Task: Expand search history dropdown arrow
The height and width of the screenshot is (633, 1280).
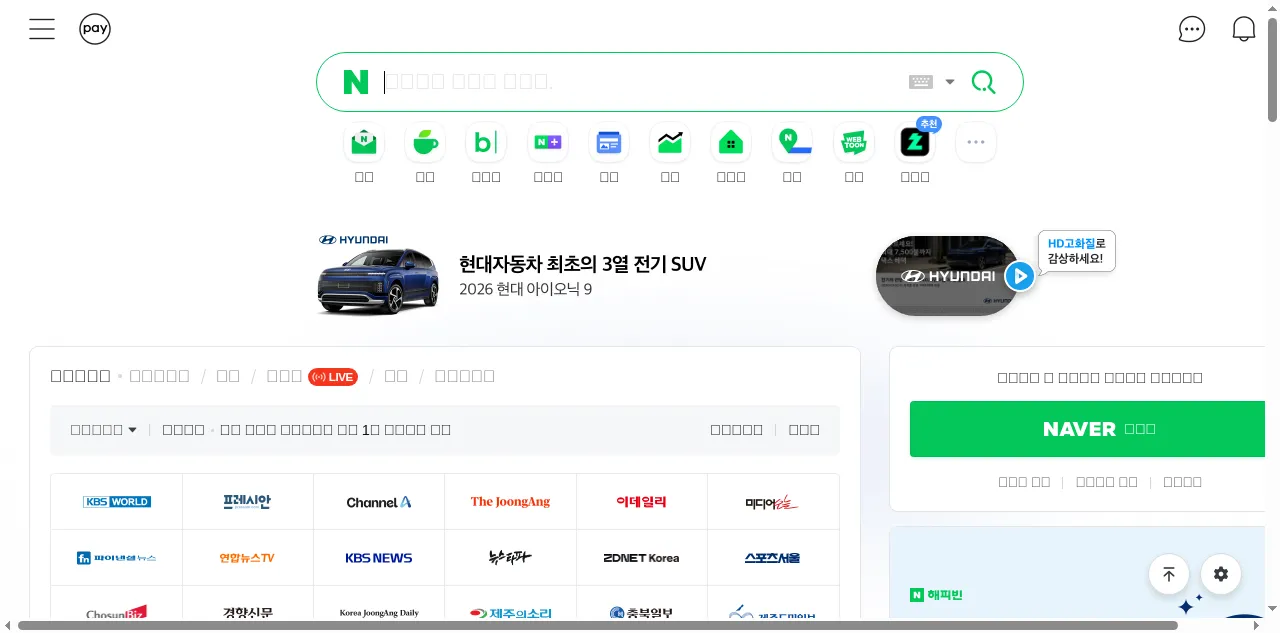Action: [x=950, y=82]
